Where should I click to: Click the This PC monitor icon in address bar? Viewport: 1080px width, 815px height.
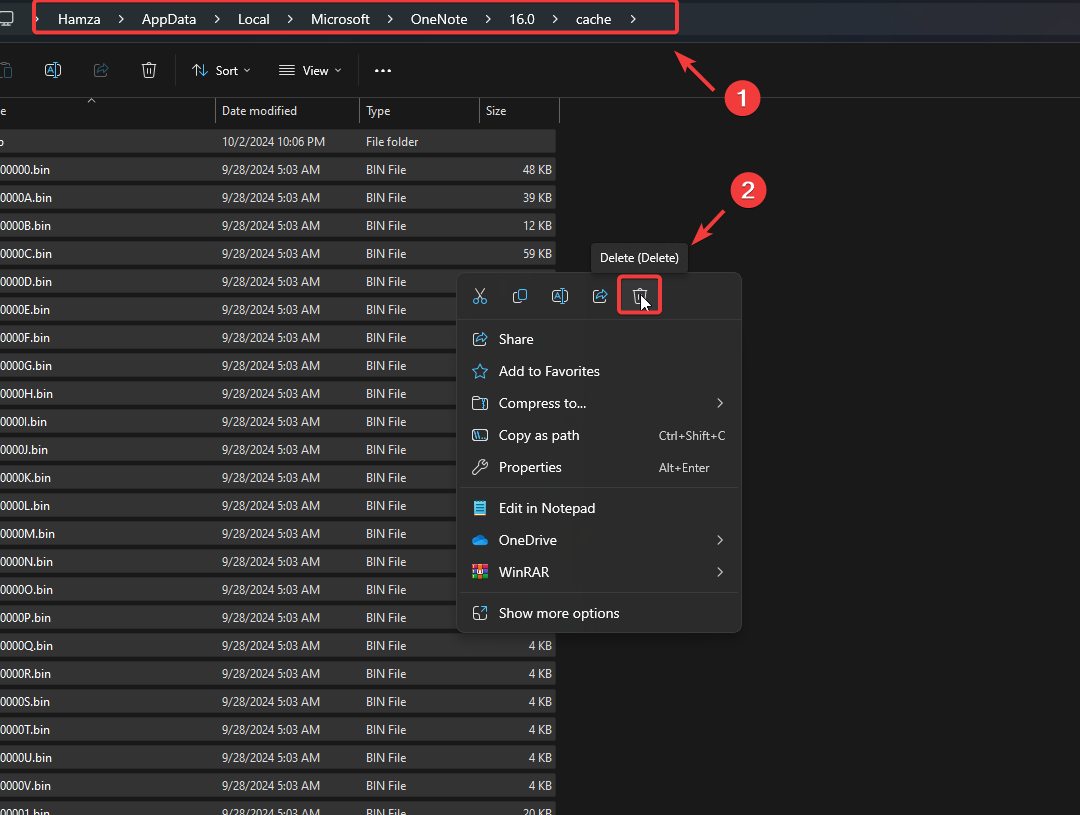pyautogui.click(x=6, y=19)
